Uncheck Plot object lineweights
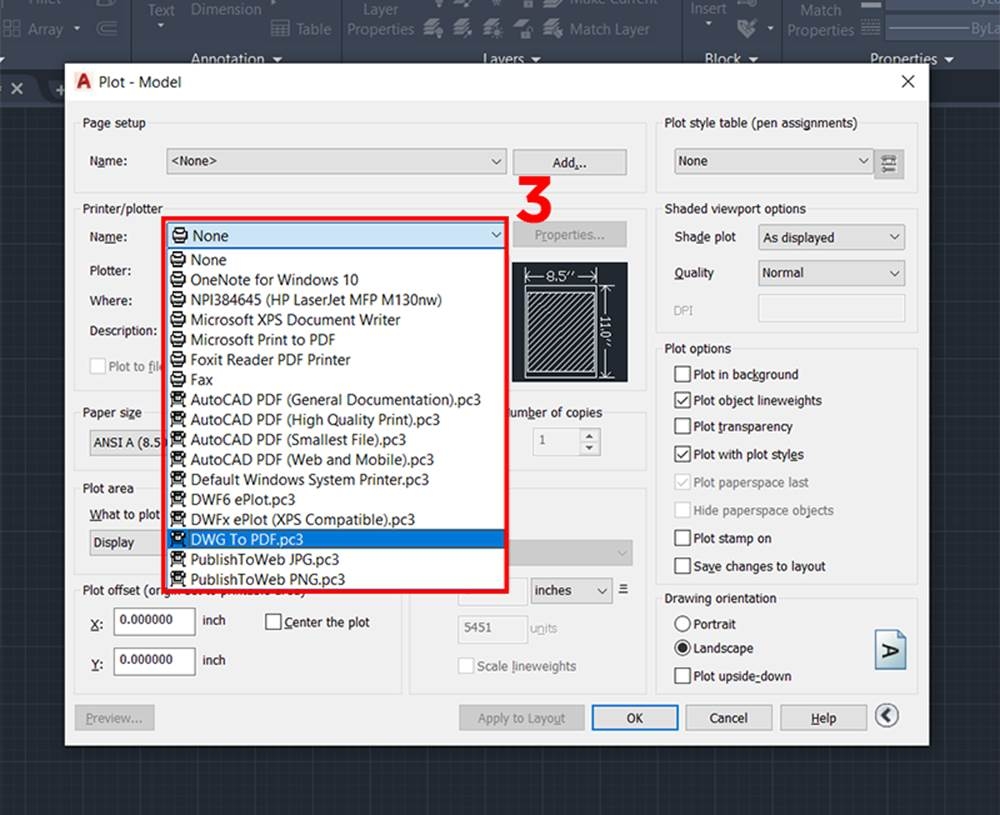The height and width of the screenshot is (815, 1000). pyautogui.click(x=682, y=401)
